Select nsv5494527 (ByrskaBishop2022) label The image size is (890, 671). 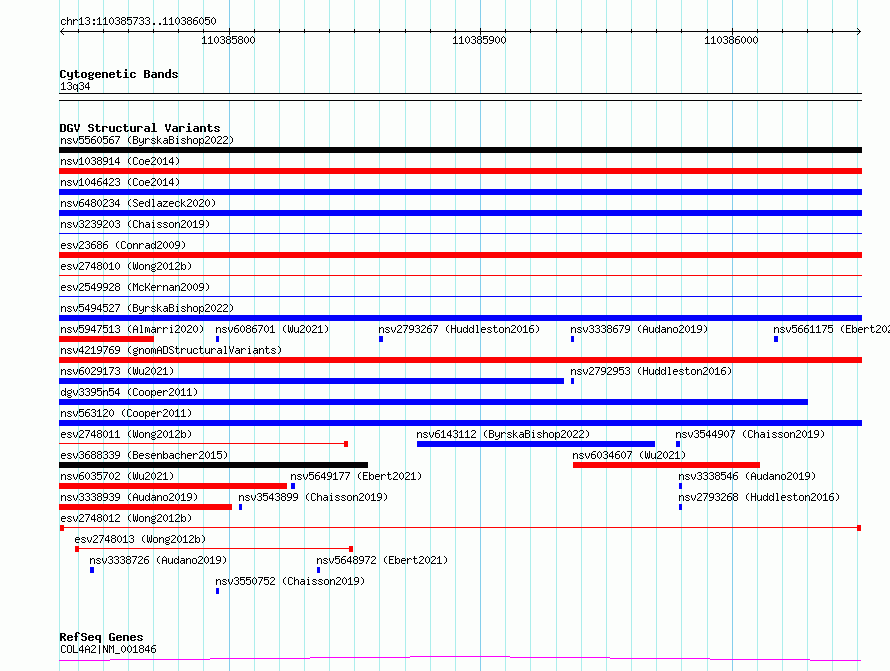point(147,308)
